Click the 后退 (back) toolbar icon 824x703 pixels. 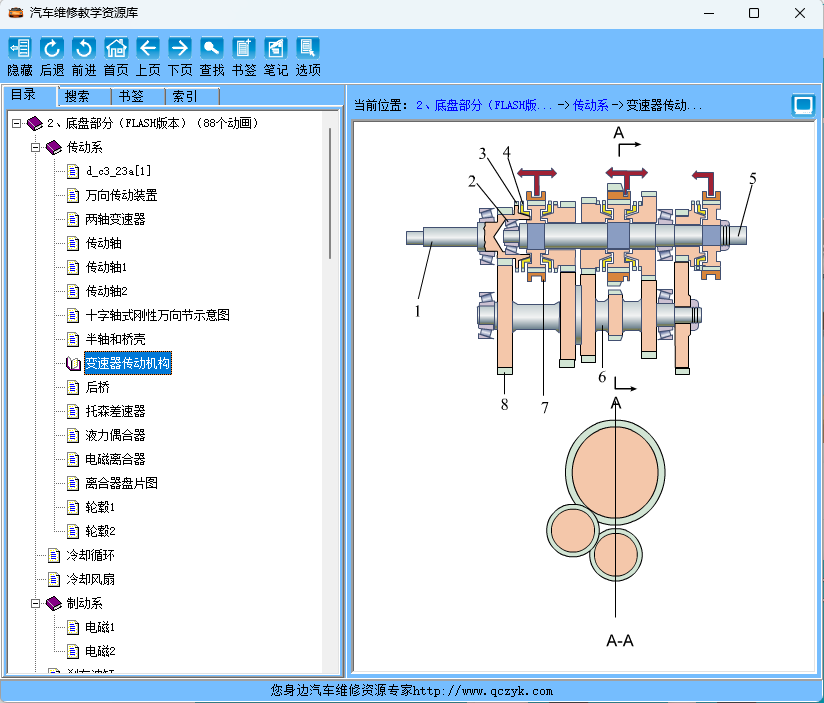click(52, 48)
